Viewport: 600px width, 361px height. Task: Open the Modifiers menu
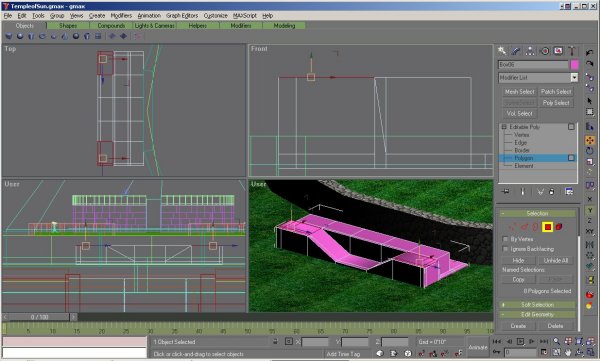(x=121, y=16)
